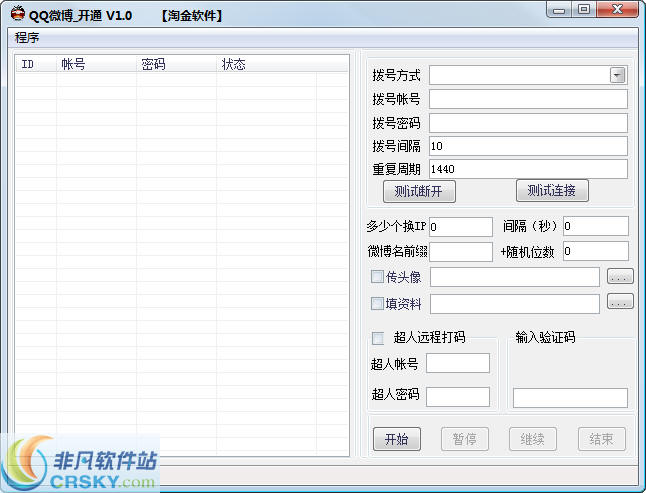Click the 测试连接 button

pos(552,190)
